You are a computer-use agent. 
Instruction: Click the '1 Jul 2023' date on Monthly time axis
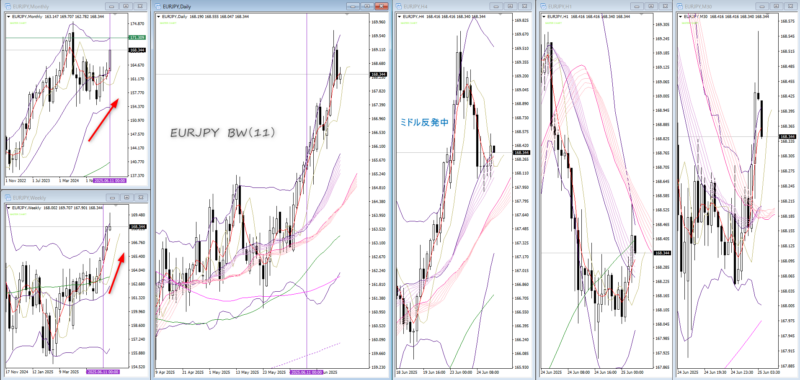pyautogui.click(x=42, y=181)
